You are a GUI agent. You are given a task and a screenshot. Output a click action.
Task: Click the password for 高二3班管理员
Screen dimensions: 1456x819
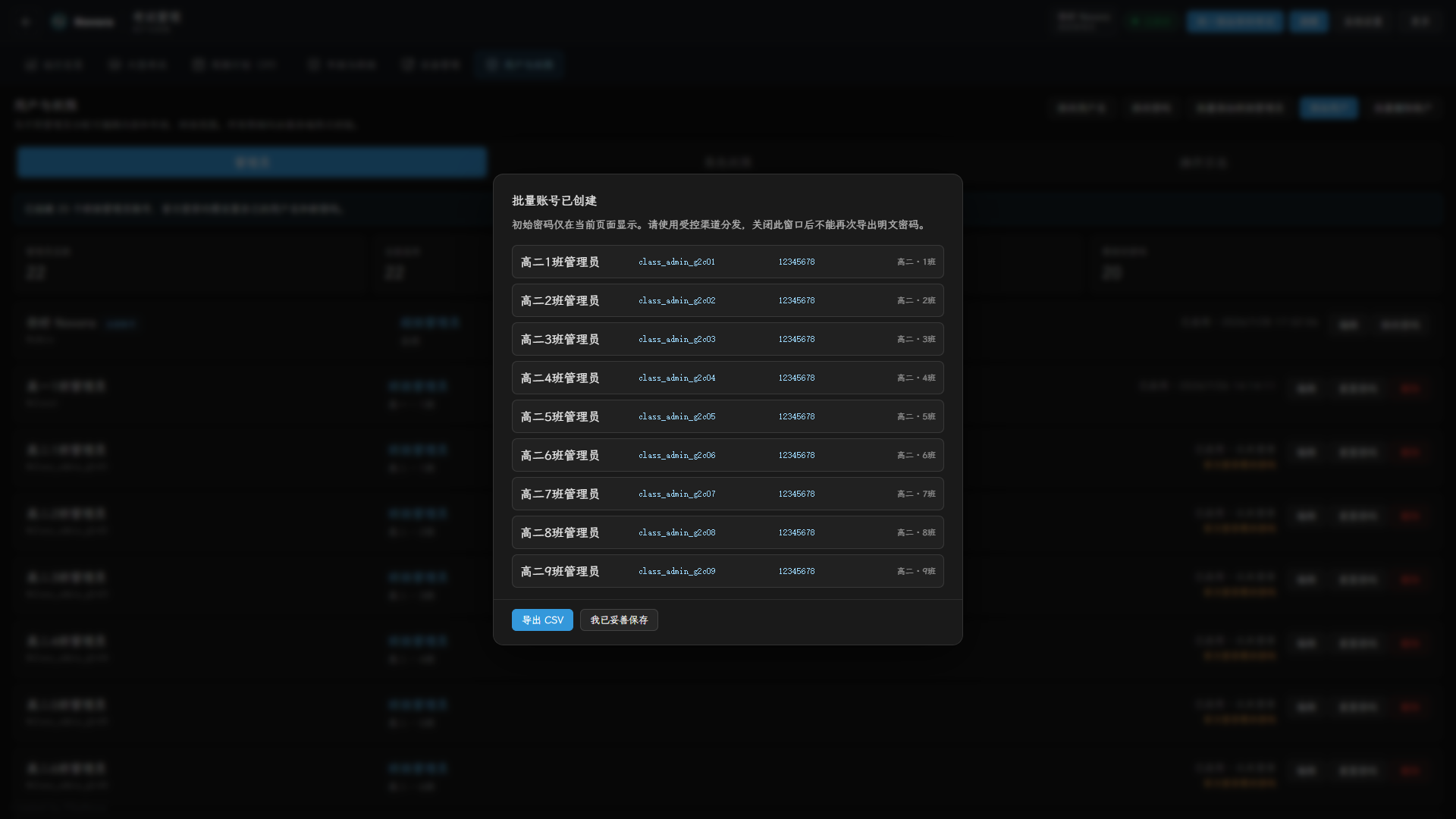[796, 339]
